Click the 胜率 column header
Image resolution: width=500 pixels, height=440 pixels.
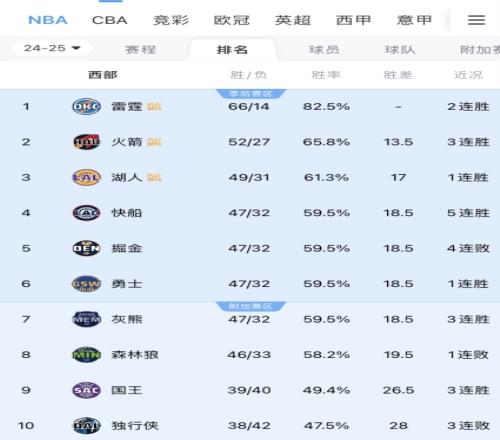[x=326, y=75]
